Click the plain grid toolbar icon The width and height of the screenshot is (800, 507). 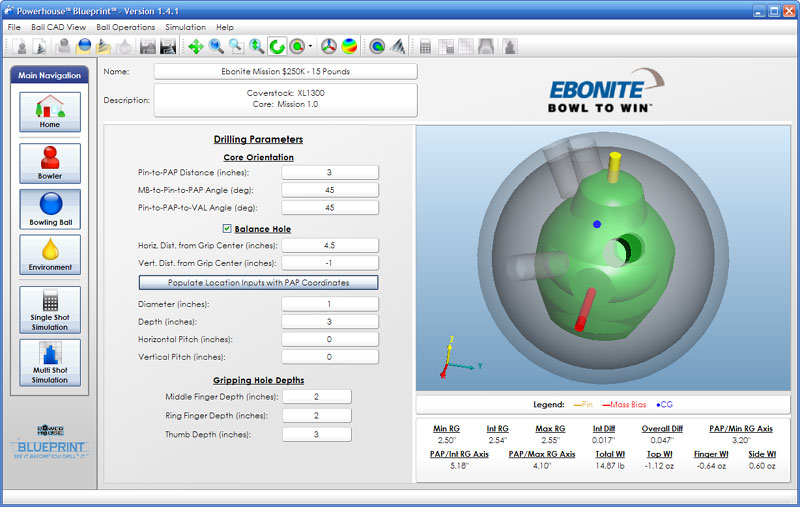[x=466, y=46]
